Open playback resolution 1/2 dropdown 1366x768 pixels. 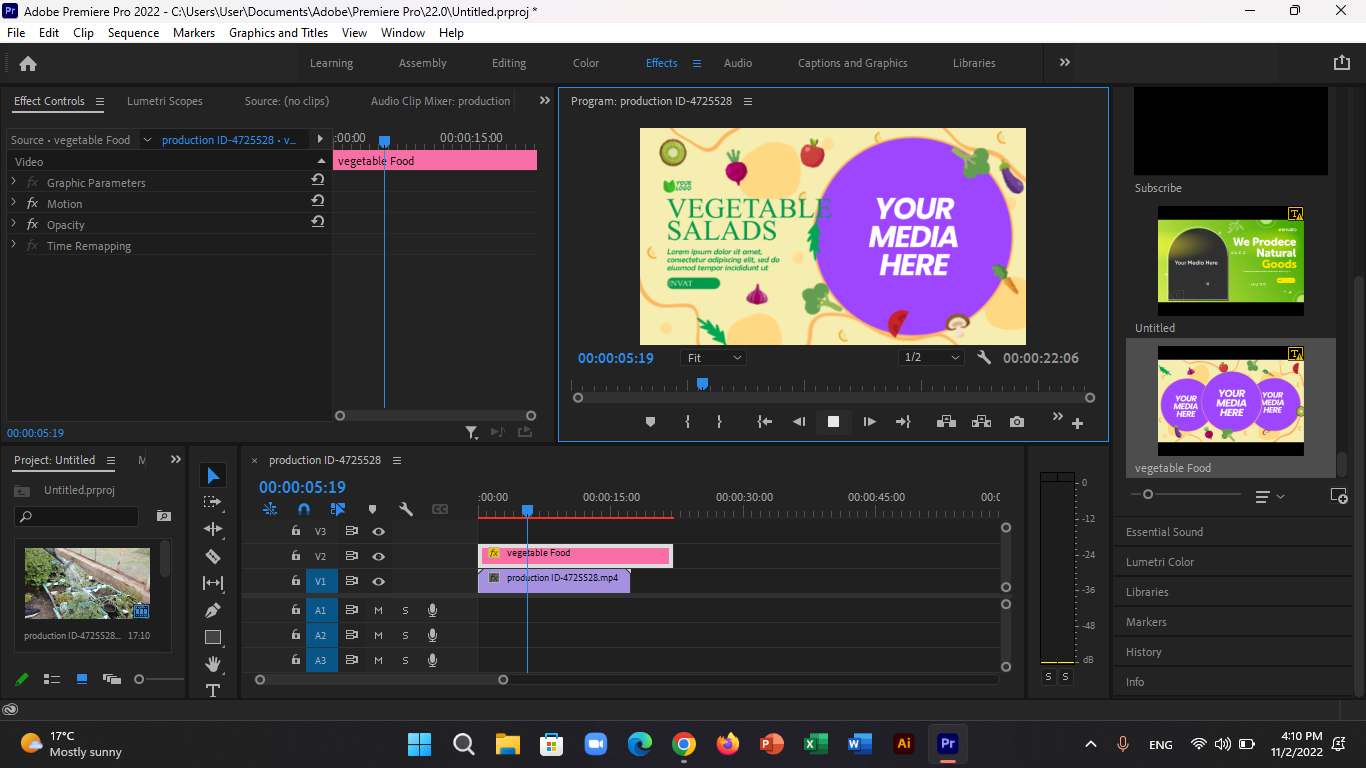931,358
